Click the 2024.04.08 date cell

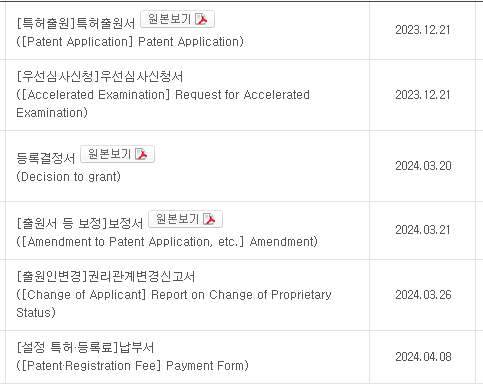423,357
